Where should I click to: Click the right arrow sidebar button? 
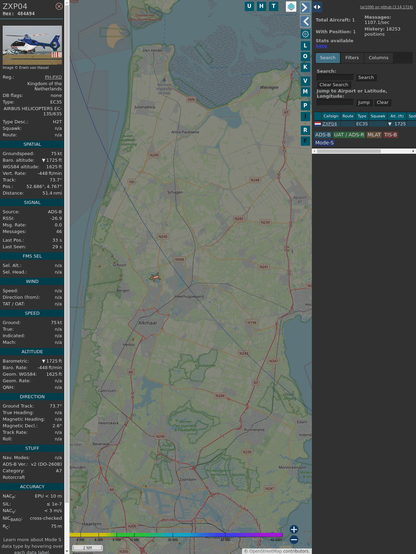[x=305, y=7]
